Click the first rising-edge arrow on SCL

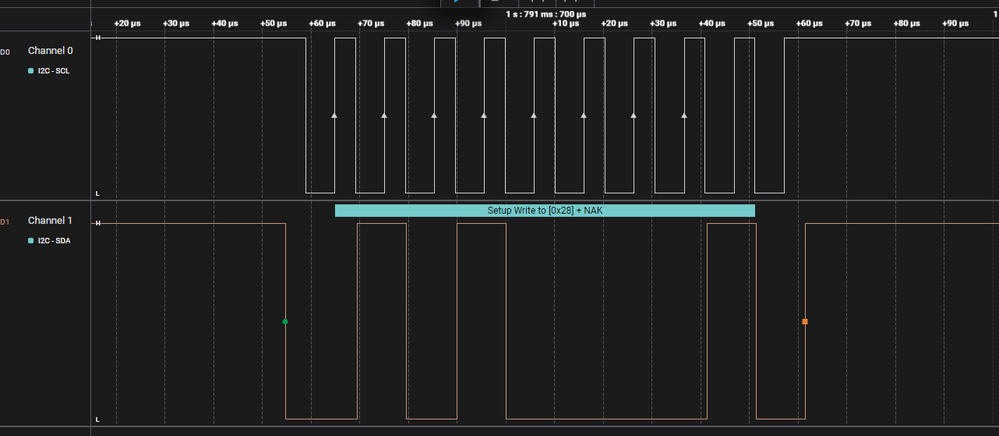click(334, 115)
